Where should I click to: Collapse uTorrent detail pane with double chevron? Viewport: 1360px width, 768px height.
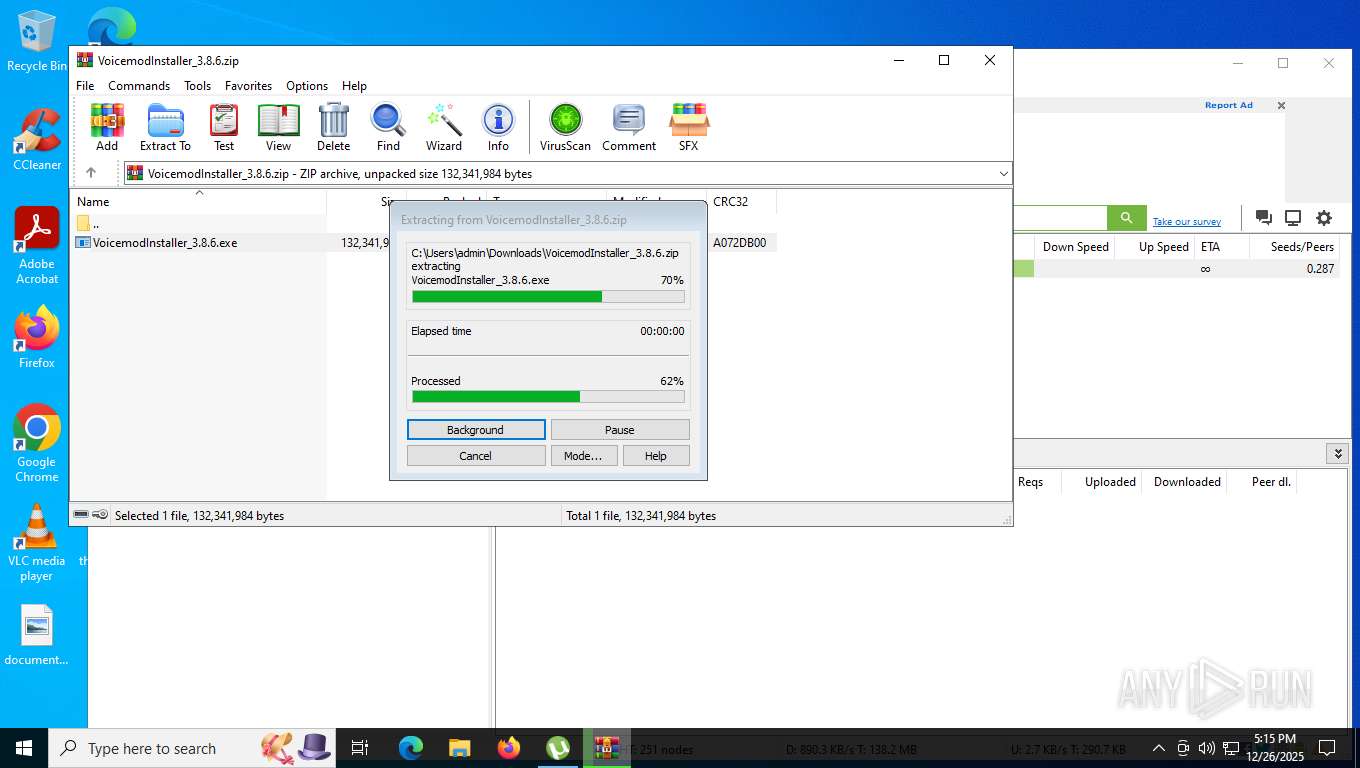(1338, 453)
